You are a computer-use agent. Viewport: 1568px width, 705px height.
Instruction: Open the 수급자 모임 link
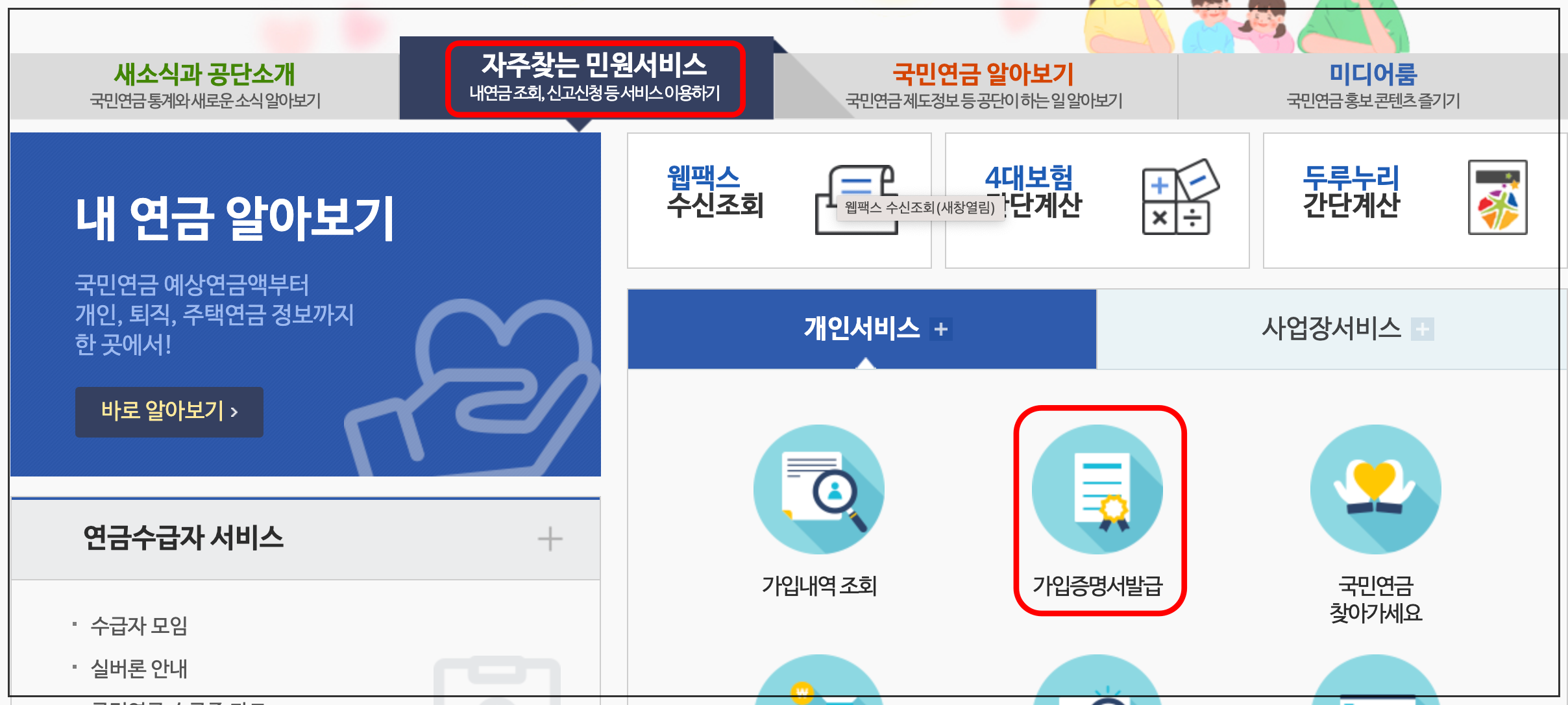[139, 626]
